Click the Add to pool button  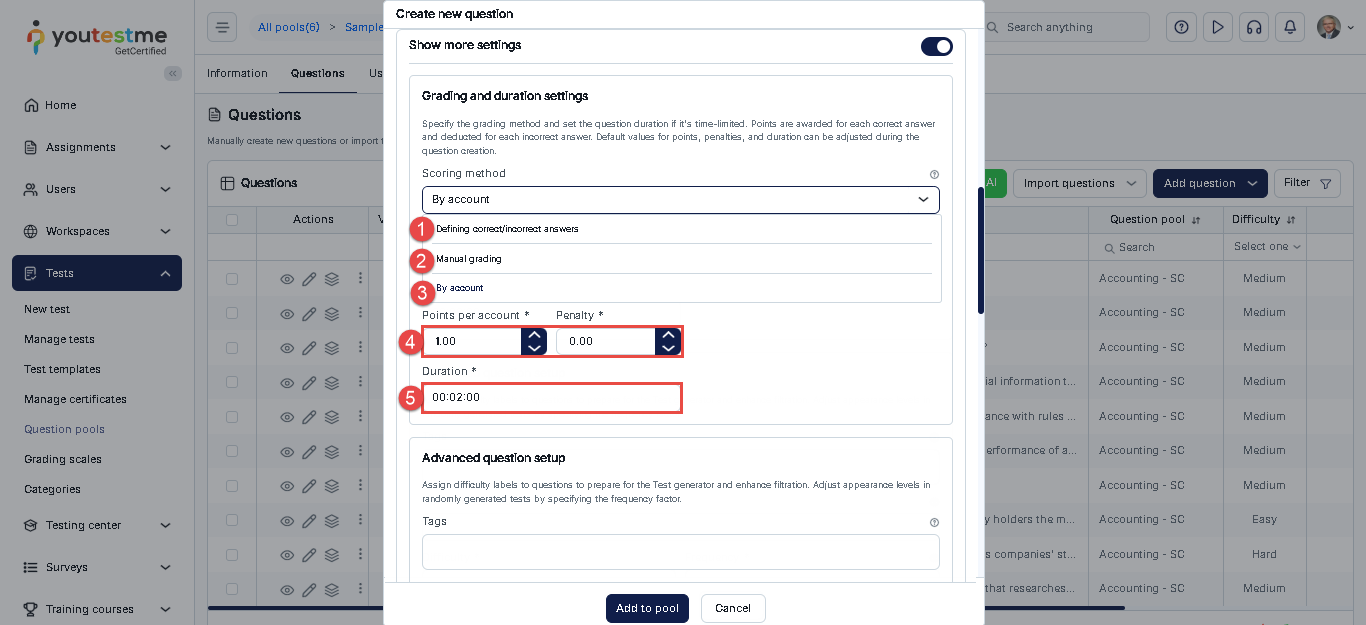click(x=647, y=608)
